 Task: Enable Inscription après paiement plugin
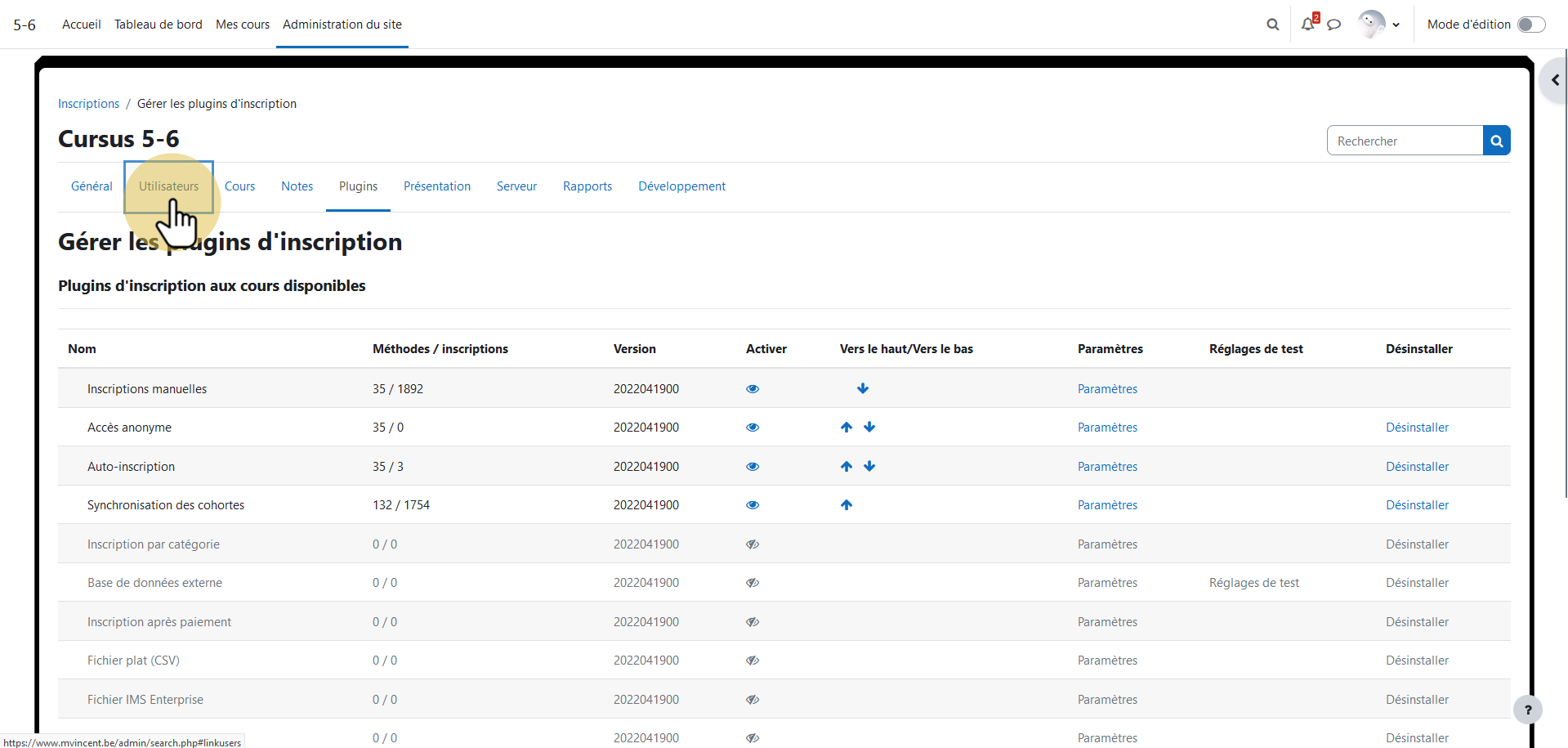coord(753,622)
